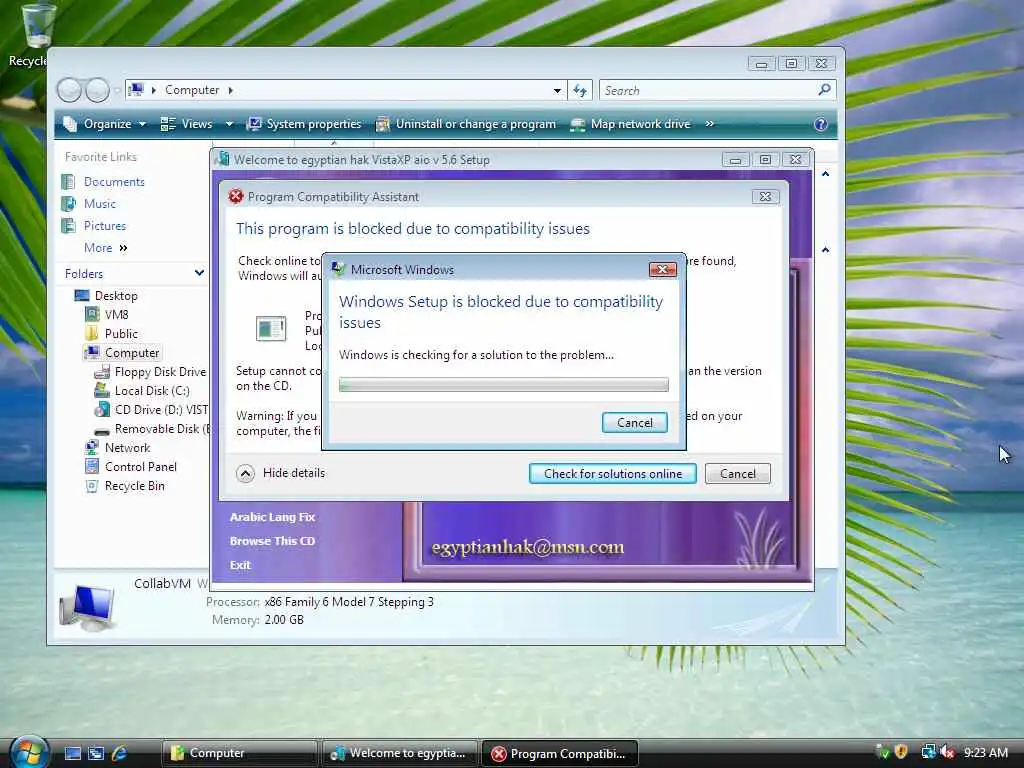Image resolution: width=1024 pixels, height=768 pixels.
Task: Click Uninstall or change a program
Action: pos(466,124)
